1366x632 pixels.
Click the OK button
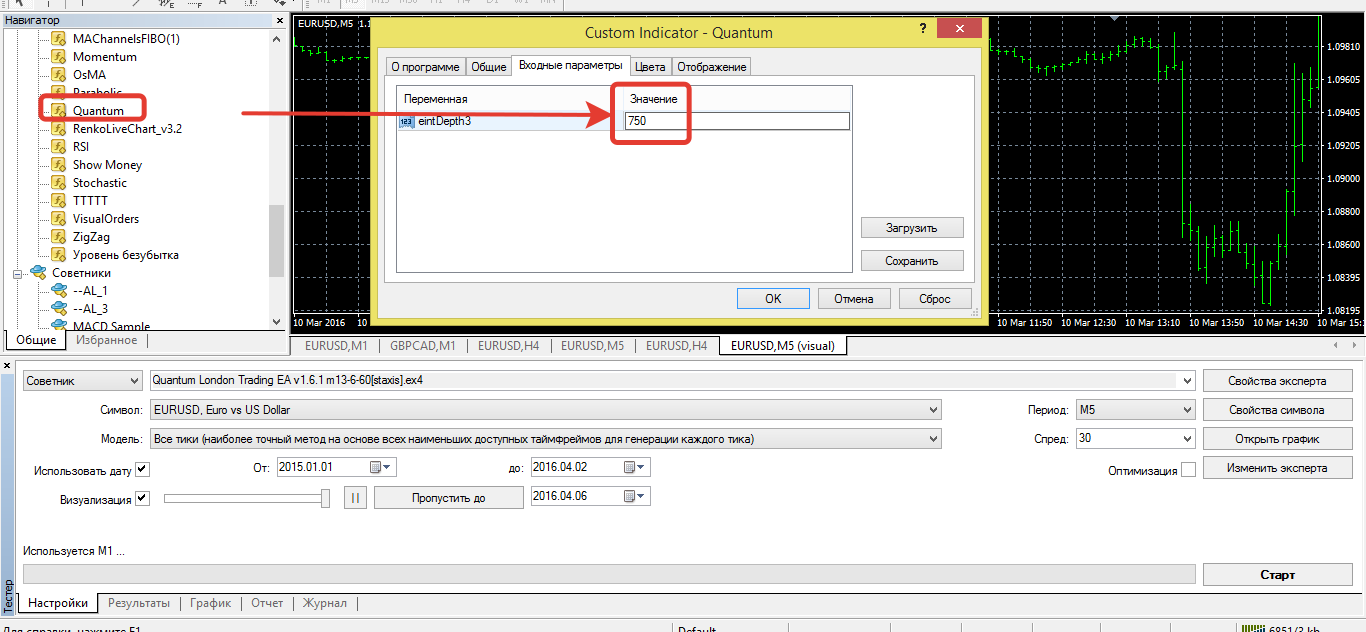(x=773, y=298)
